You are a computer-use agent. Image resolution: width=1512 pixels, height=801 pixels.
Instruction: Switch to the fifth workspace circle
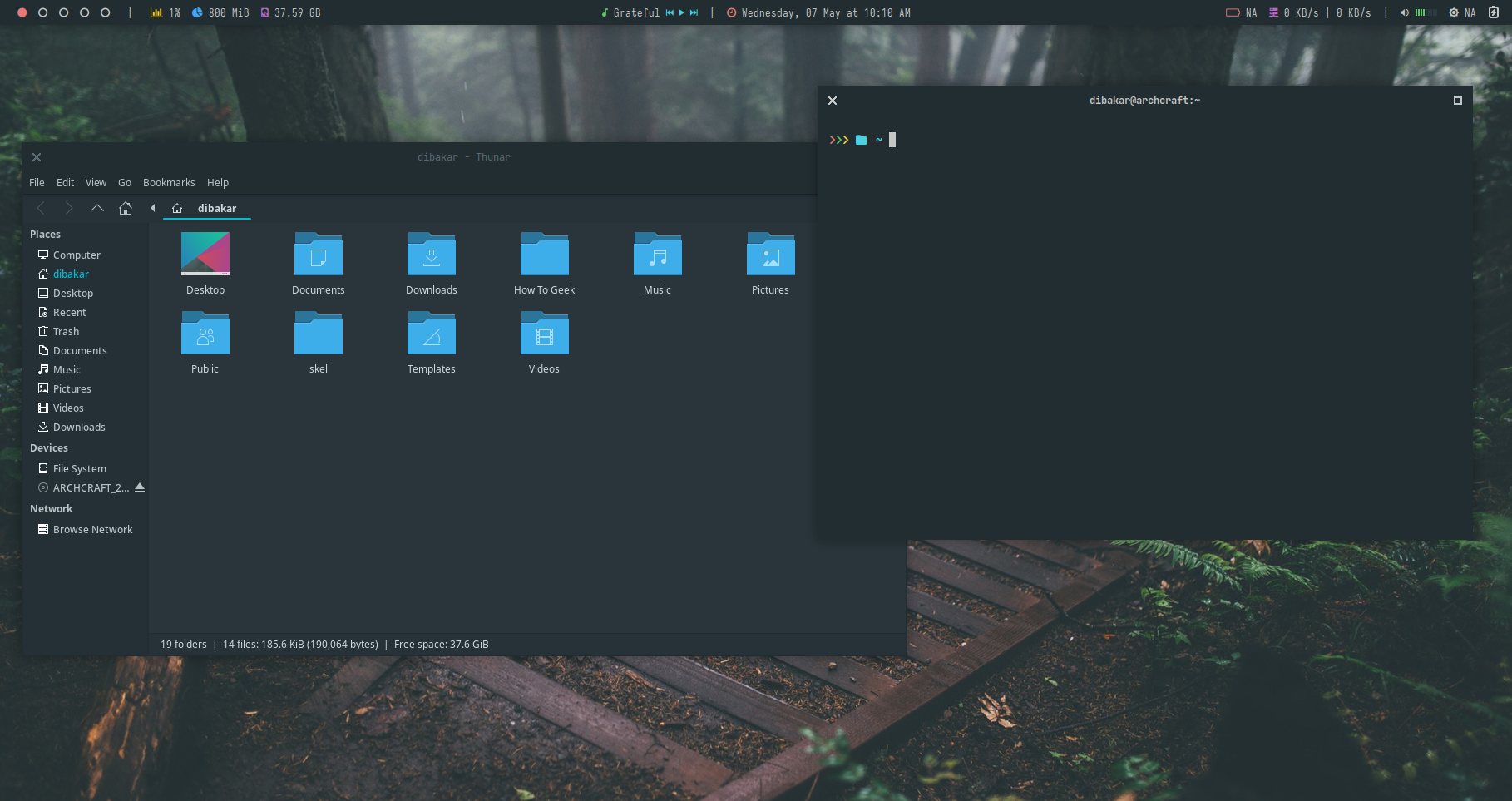coord(105,12)
